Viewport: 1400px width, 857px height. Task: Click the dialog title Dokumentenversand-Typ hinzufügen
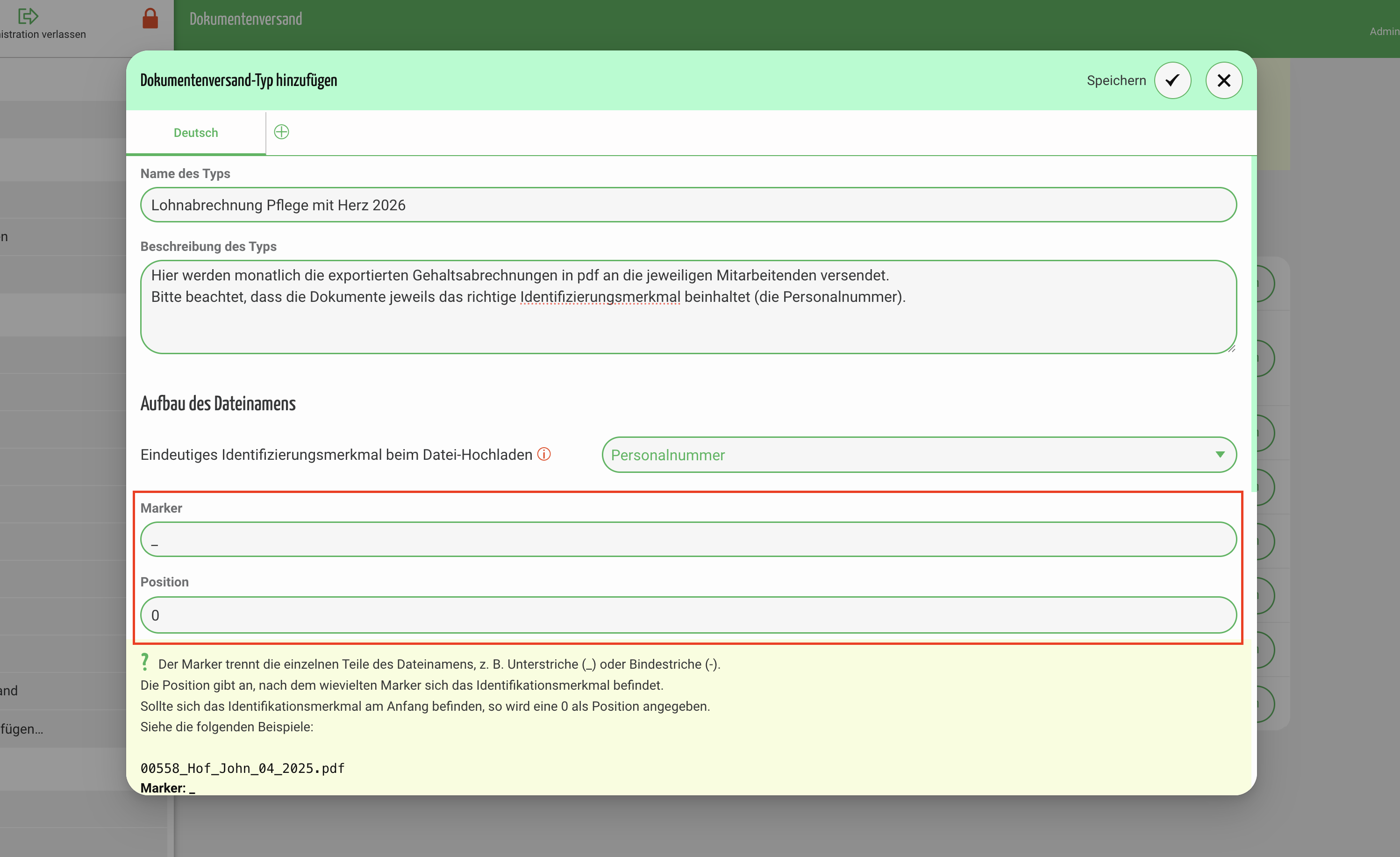click(239, 80)
